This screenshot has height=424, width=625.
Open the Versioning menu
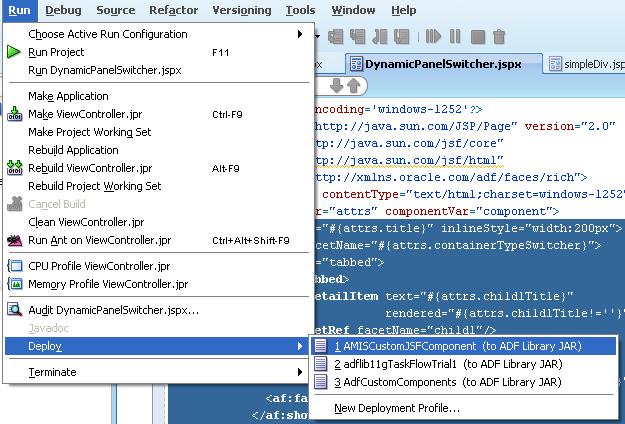pos(241,10)
